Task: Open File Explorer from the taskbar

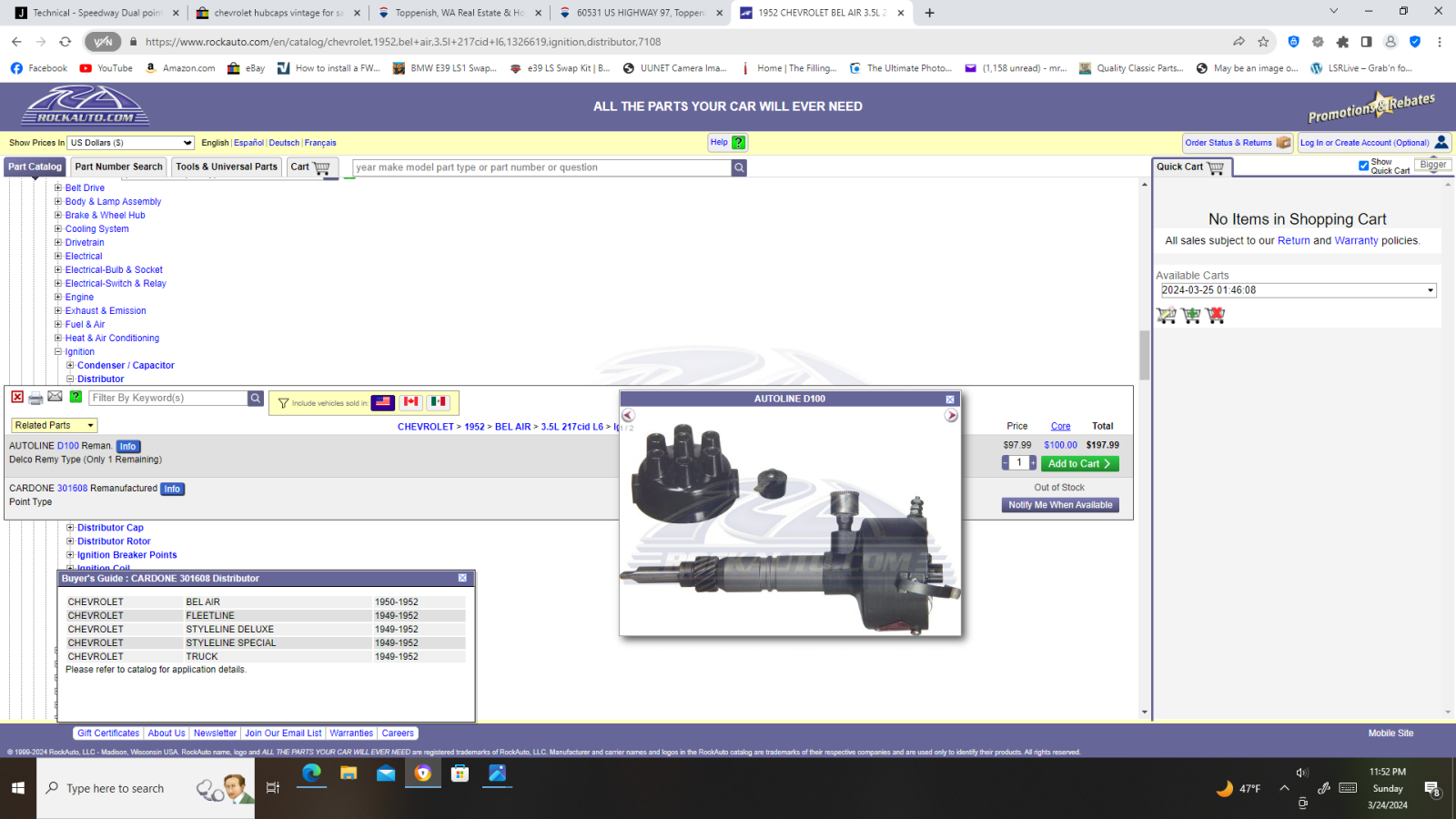Action: [349, 773]
